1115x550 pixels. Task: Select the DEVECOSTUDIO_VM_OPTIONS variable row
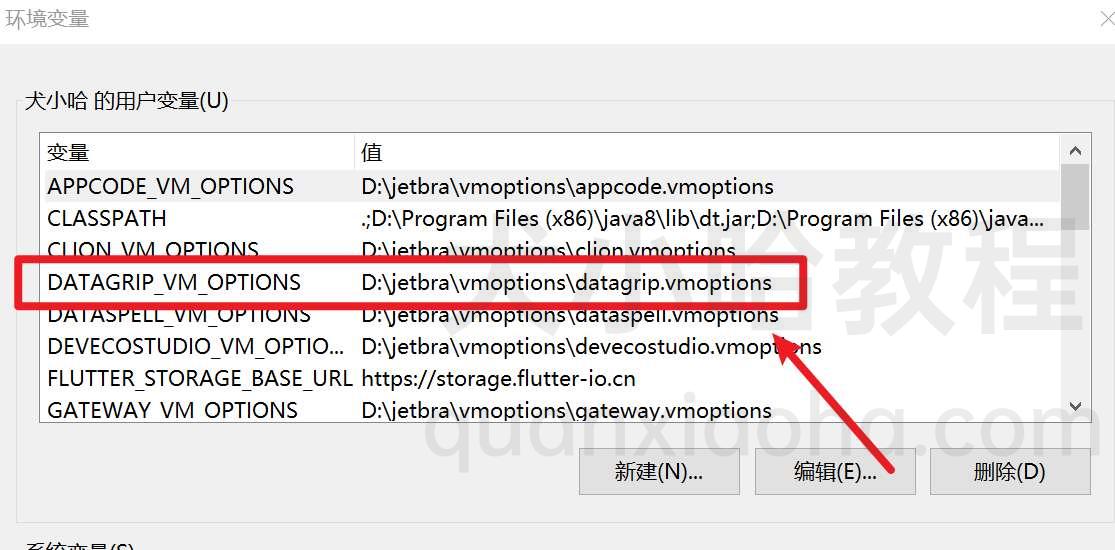tap(549, 347)
